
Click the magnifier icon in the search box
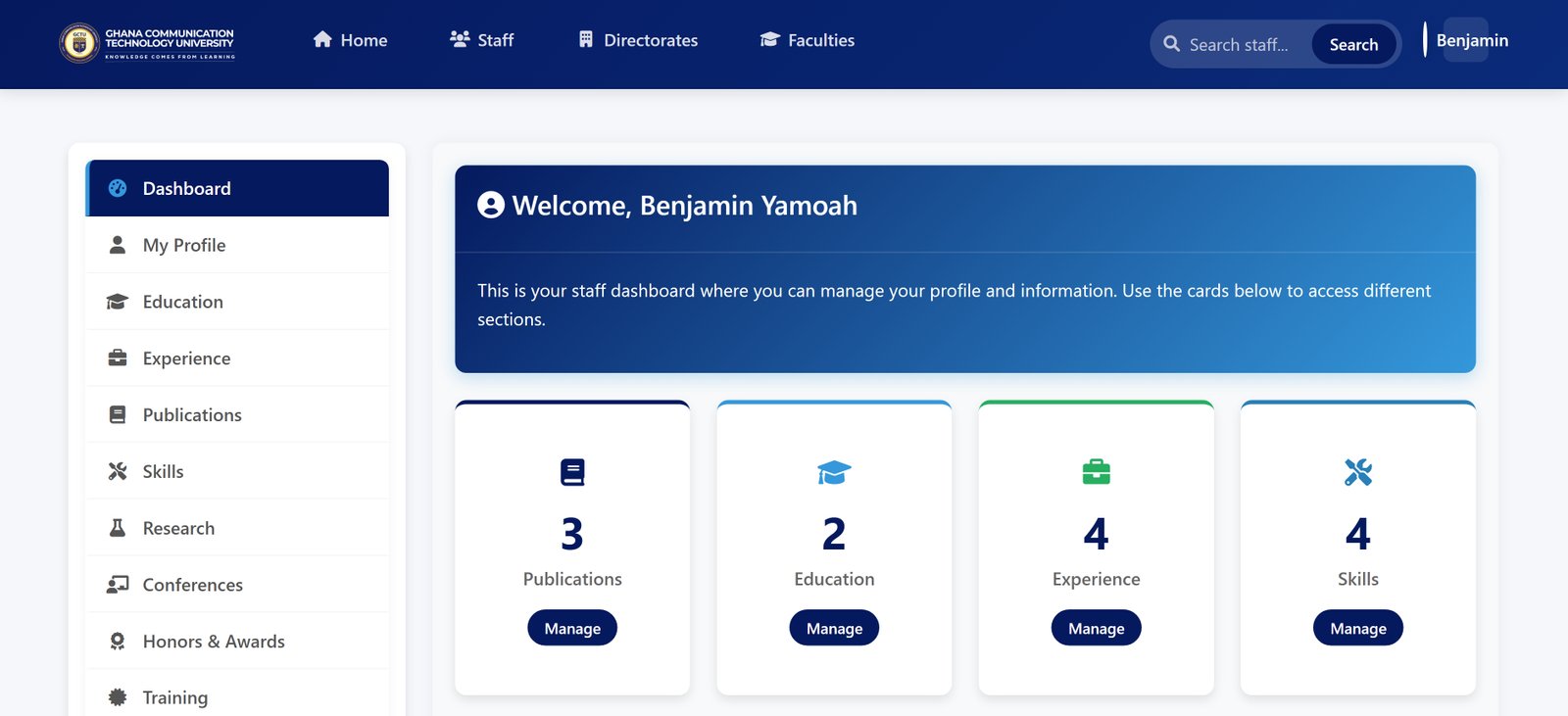pos(1171,44)
